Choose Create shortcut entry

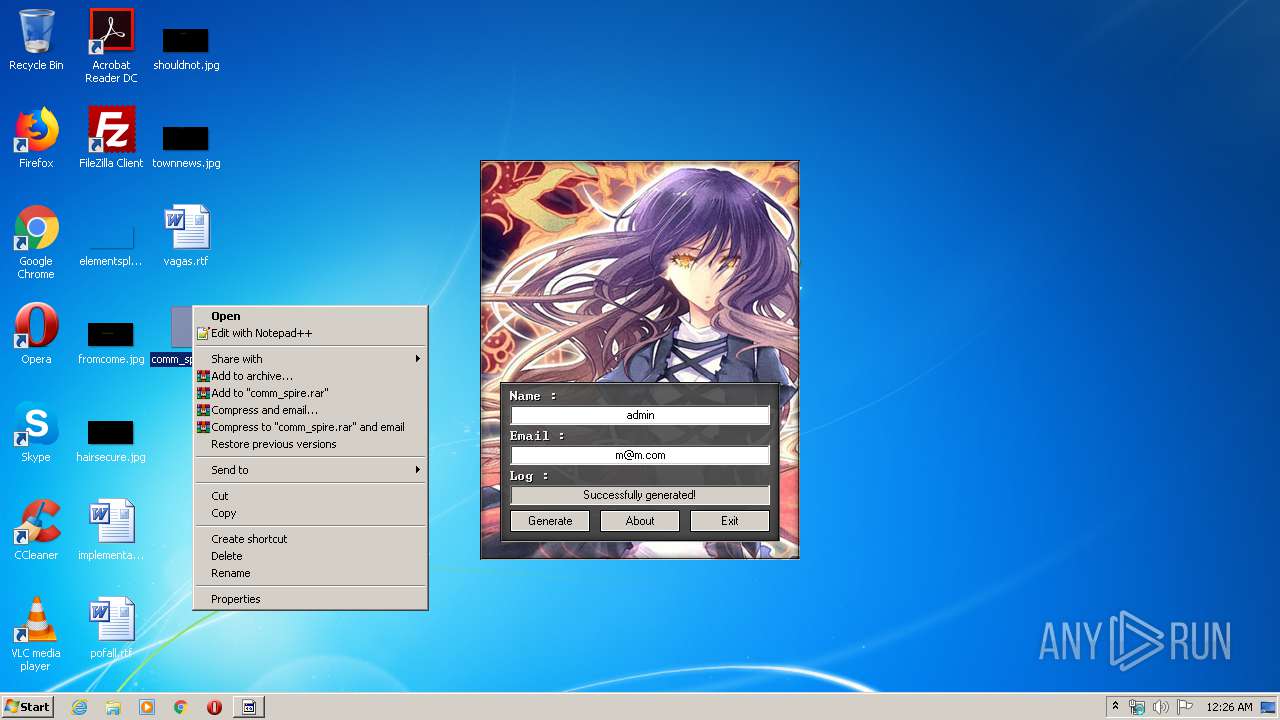[310, 539]
